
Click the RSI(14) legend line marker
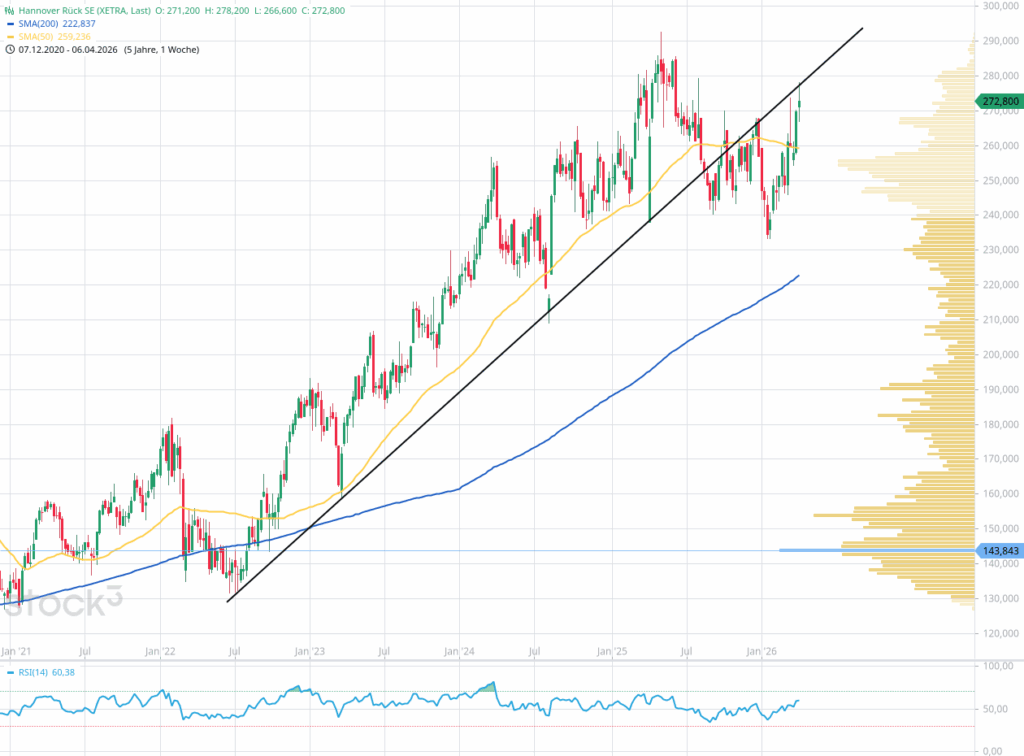point(10,672)
